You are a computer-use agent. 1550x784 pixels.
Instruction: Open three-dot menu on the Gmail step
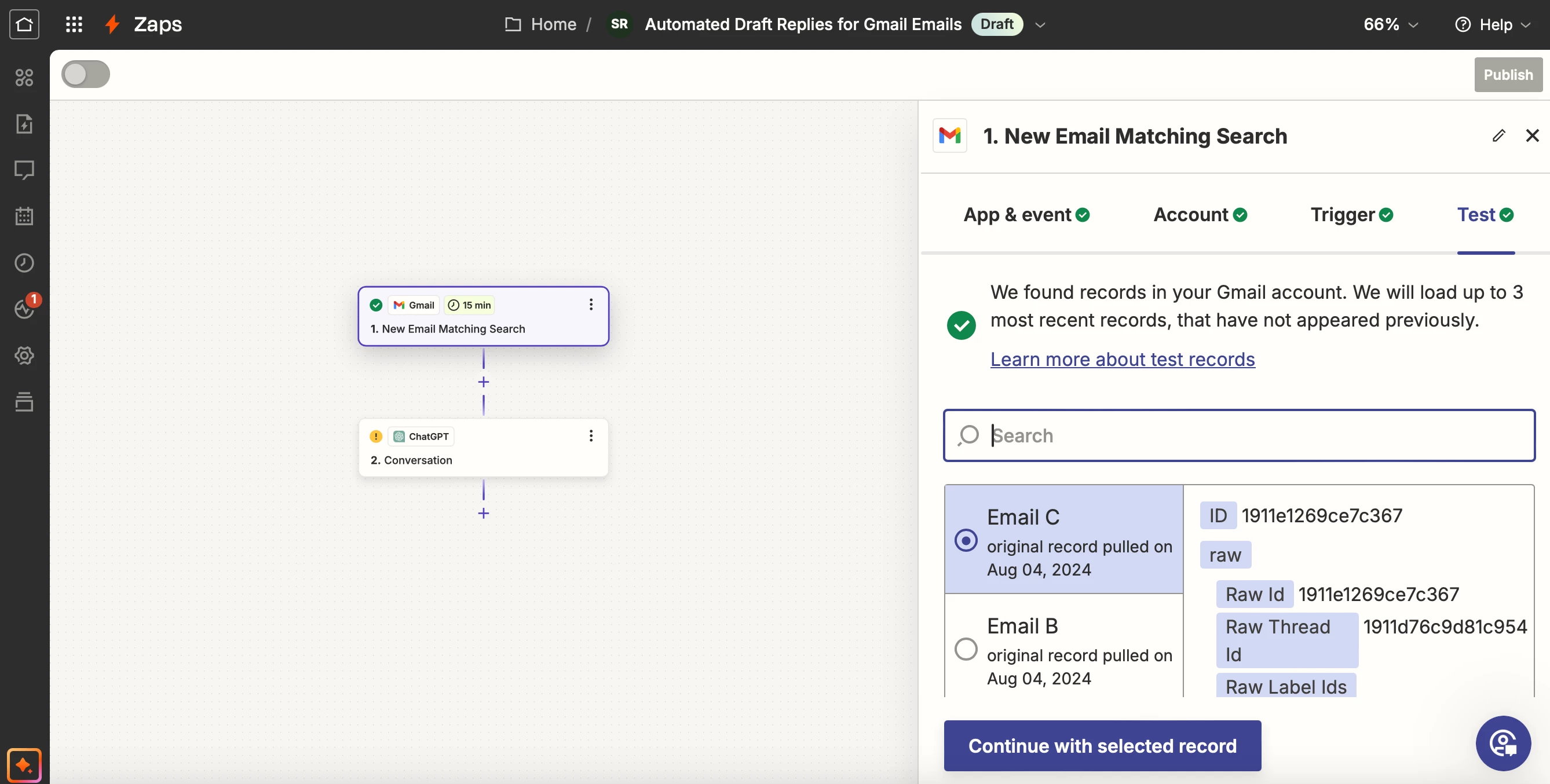pyautogui.click(x=591, y=305)
